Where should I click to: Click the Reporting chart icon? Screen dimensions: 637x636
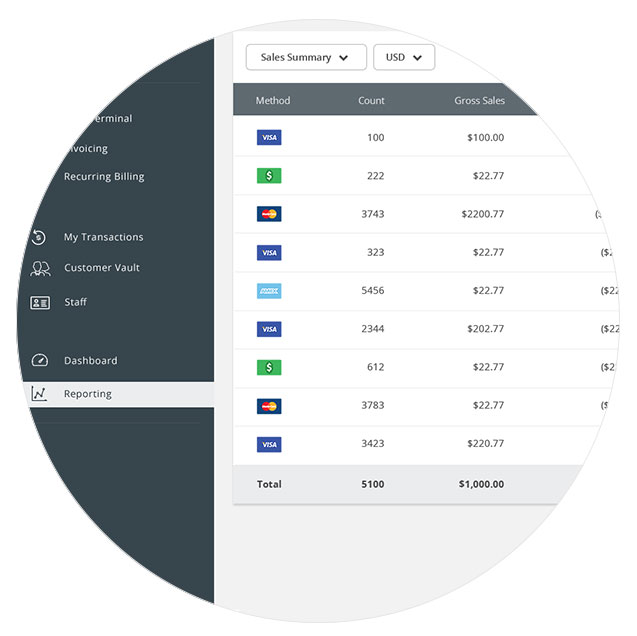[x=39, y=394]
